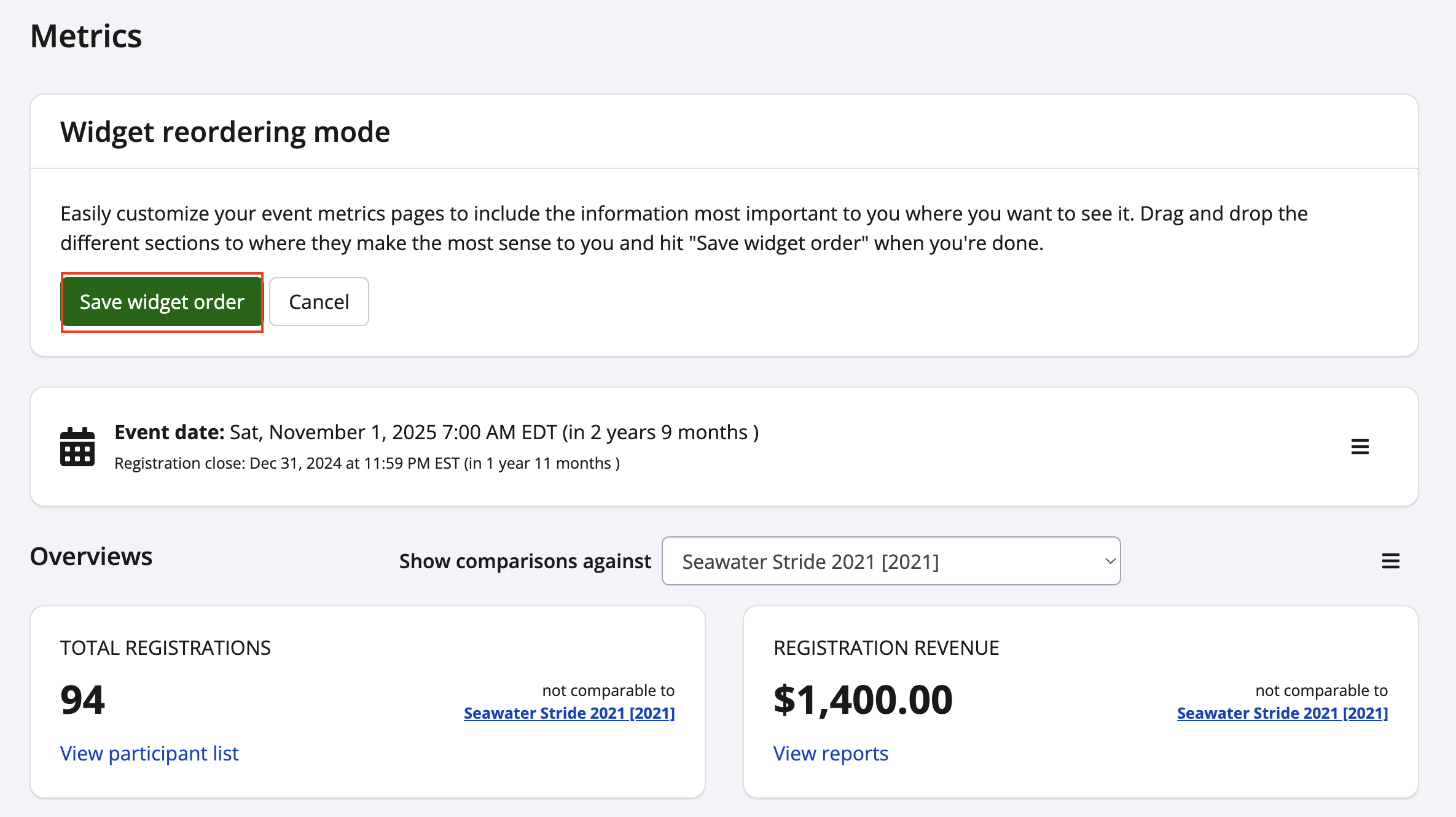Click the Event date text line
This screenshot has width=1456, height=817.
(436, 432)
